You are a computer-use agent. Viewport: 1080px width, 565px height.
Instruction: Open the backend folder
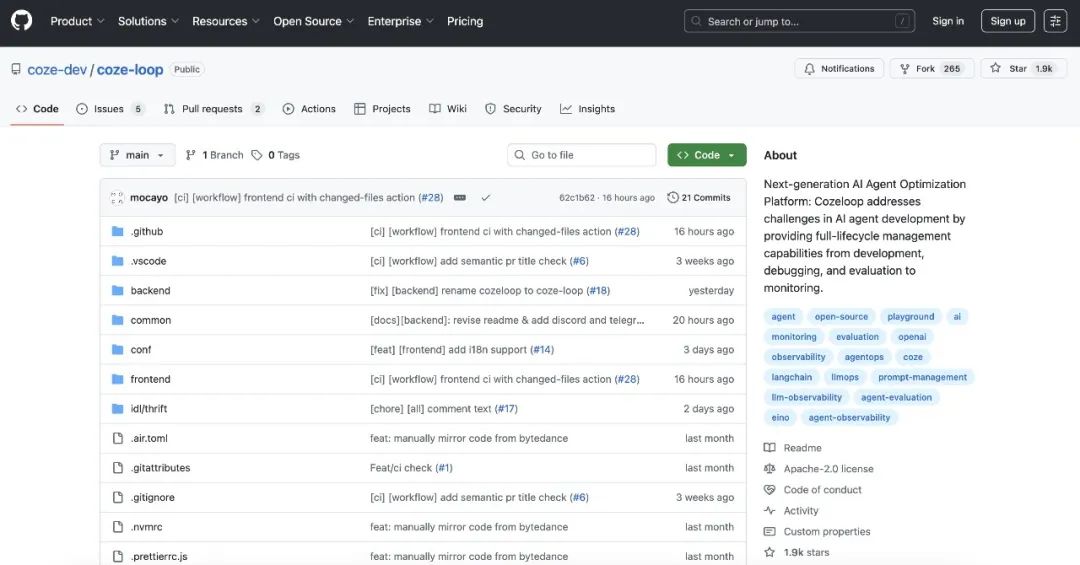pyautogui.click(x=150, y=291)
